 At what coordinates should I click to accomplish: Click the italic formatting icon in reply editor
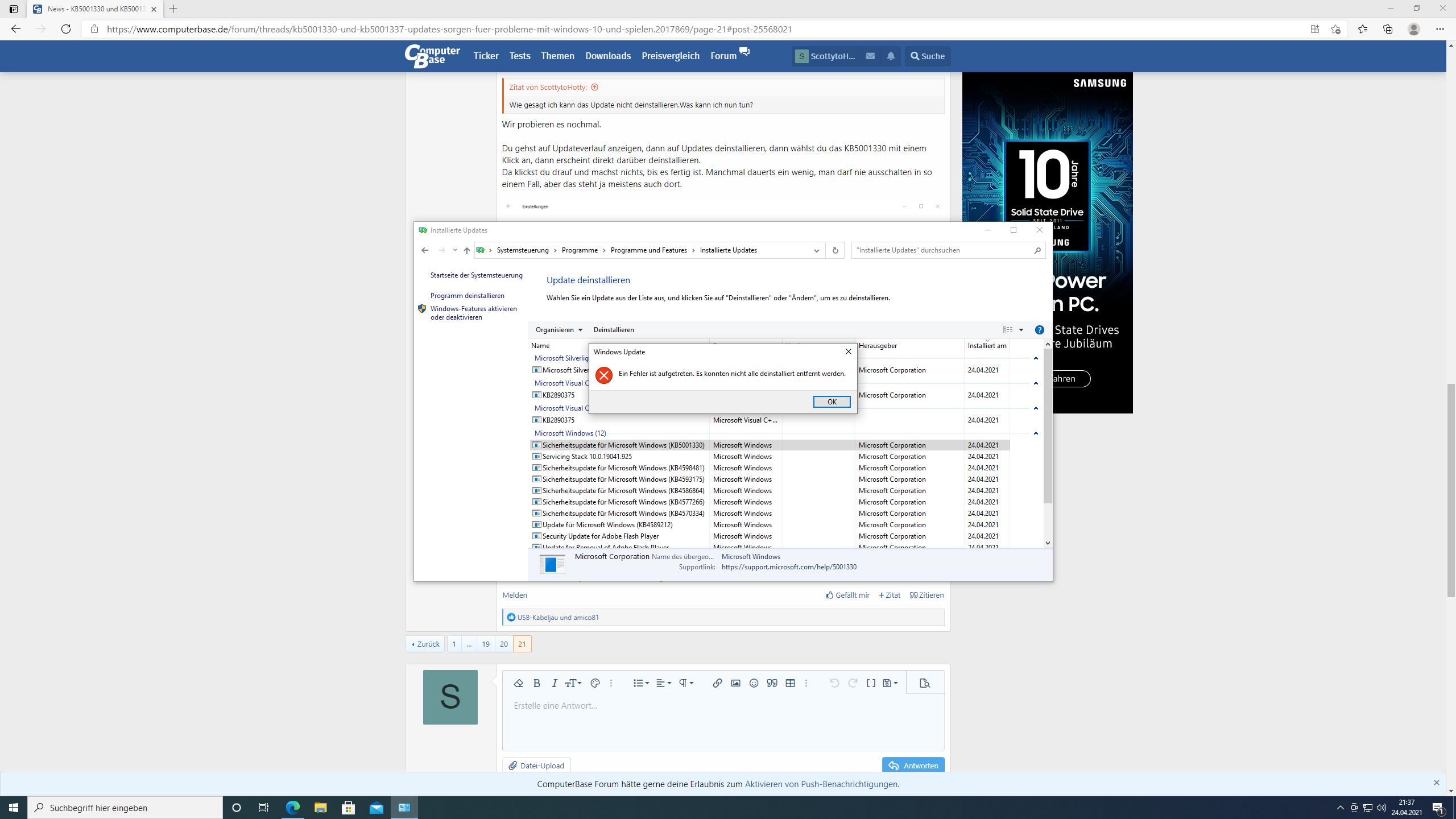(555, 683)
